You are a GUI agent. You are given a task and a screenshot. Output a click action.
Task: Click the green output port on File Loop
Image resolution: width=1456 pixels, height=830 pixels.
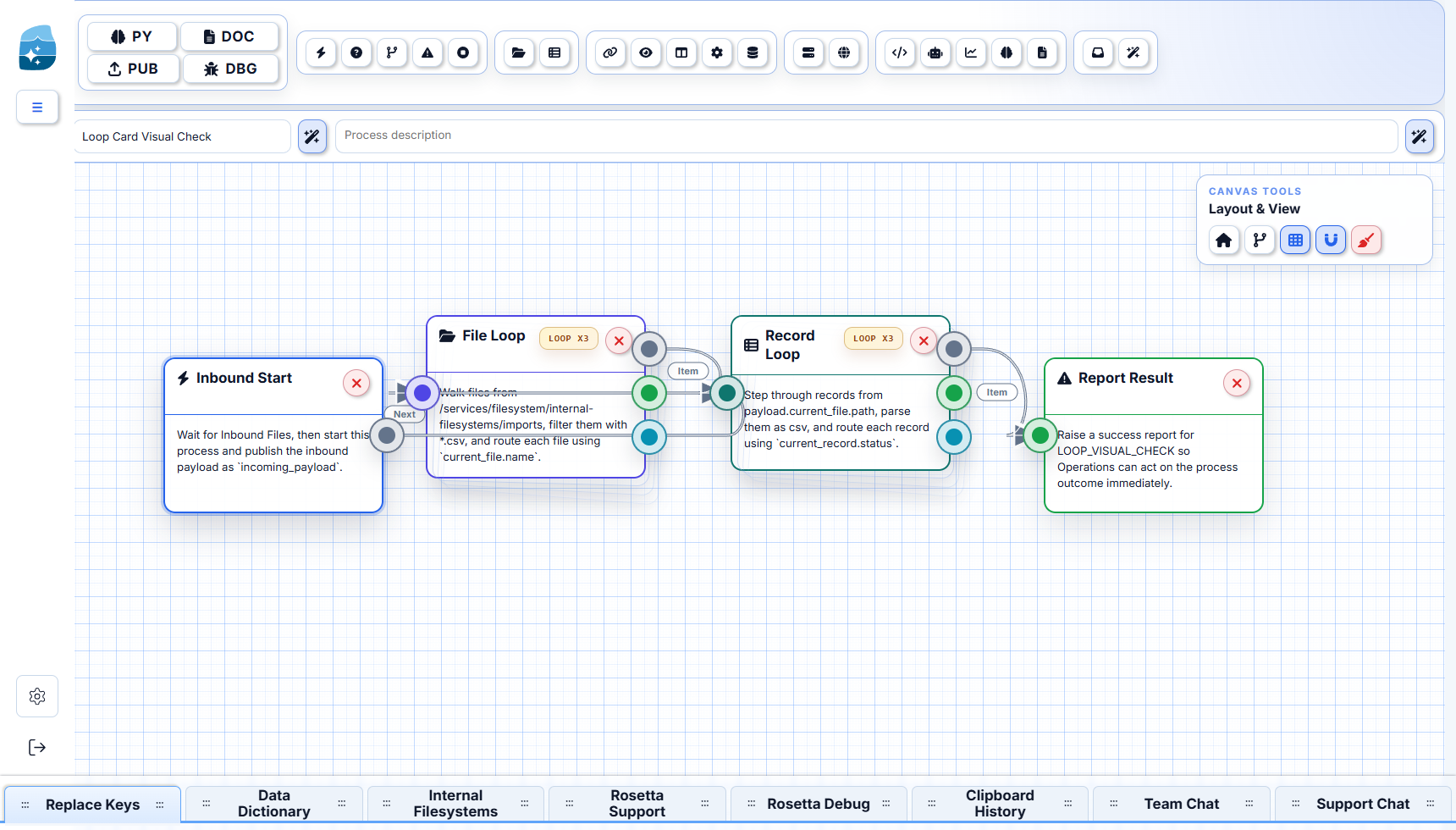[649, 393]
